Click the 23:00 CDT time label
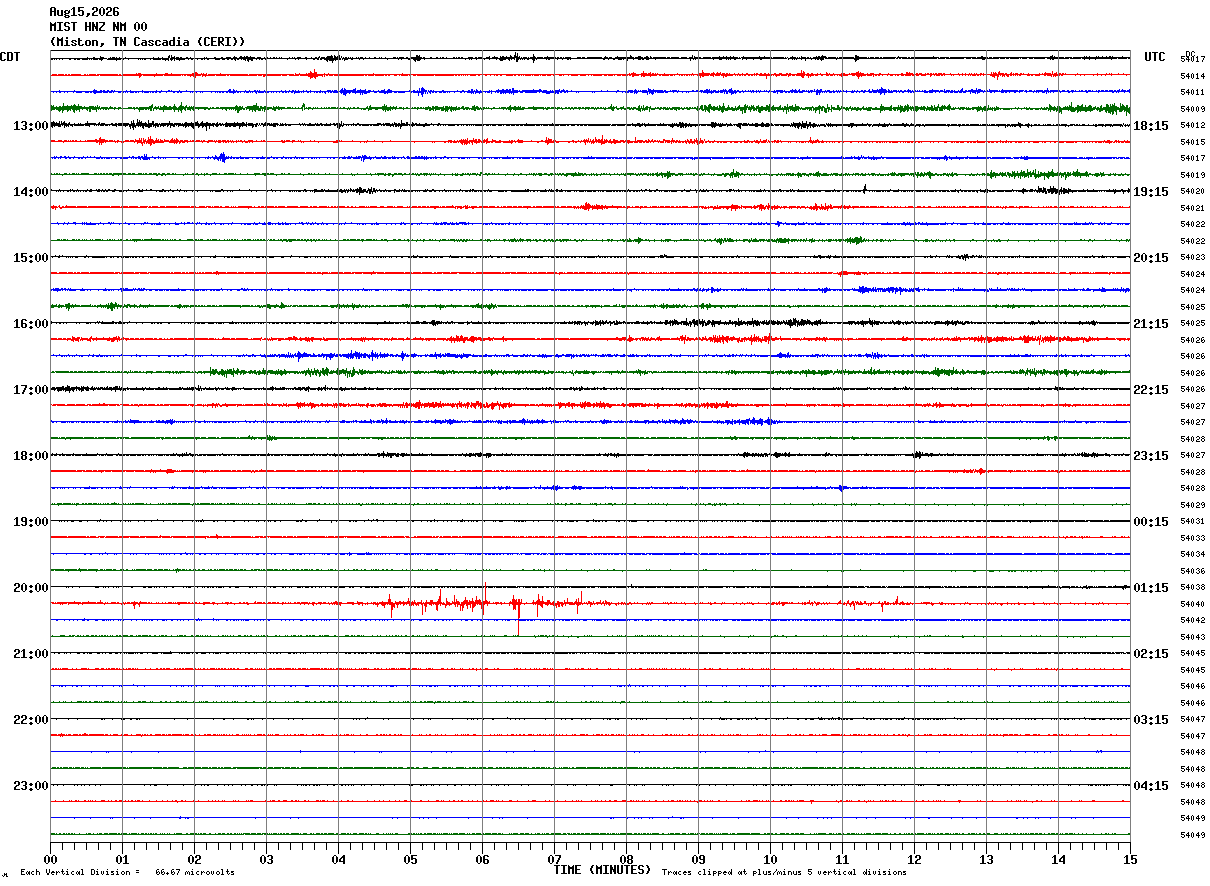The height and width of the screenshot is (886, 1210). point(30,786)
